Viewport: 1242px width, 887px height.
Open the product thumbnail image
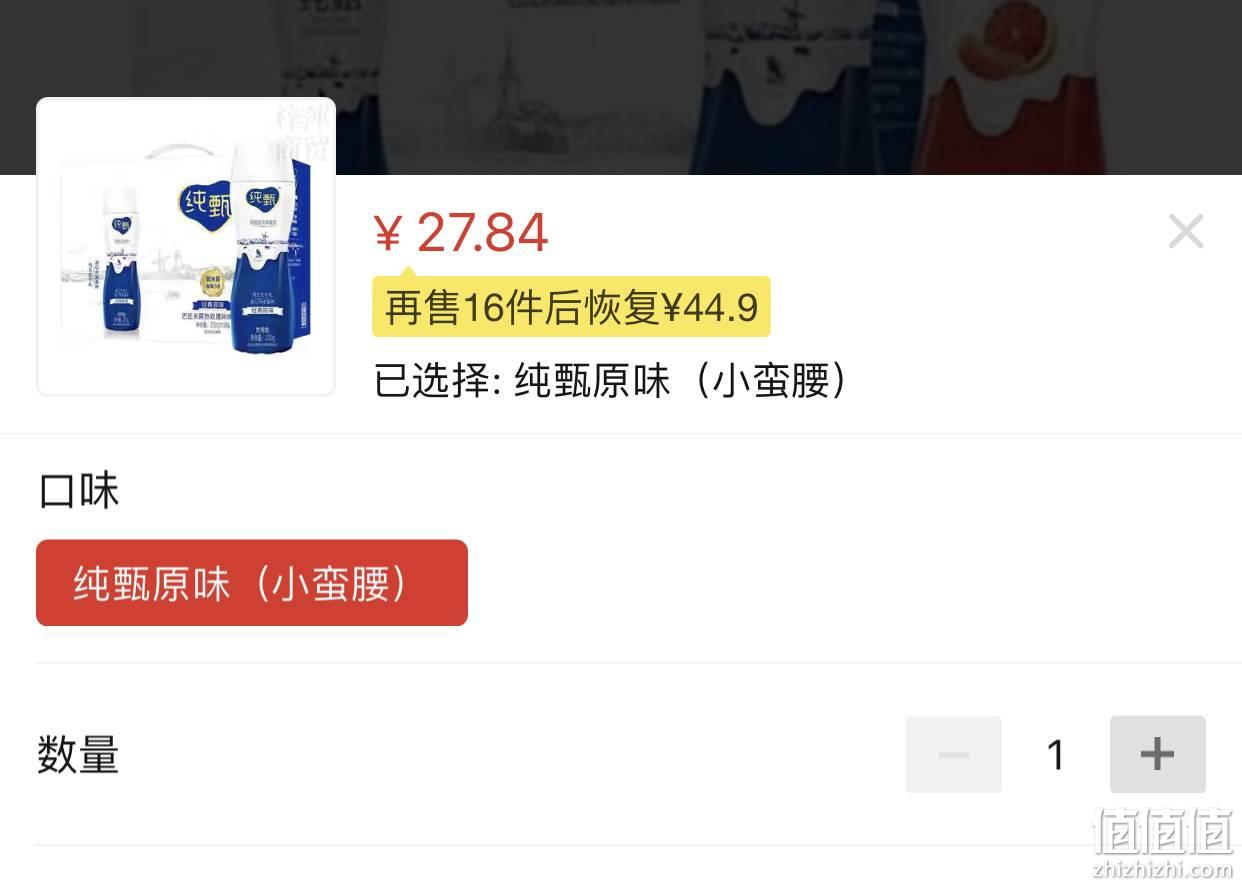186,247
